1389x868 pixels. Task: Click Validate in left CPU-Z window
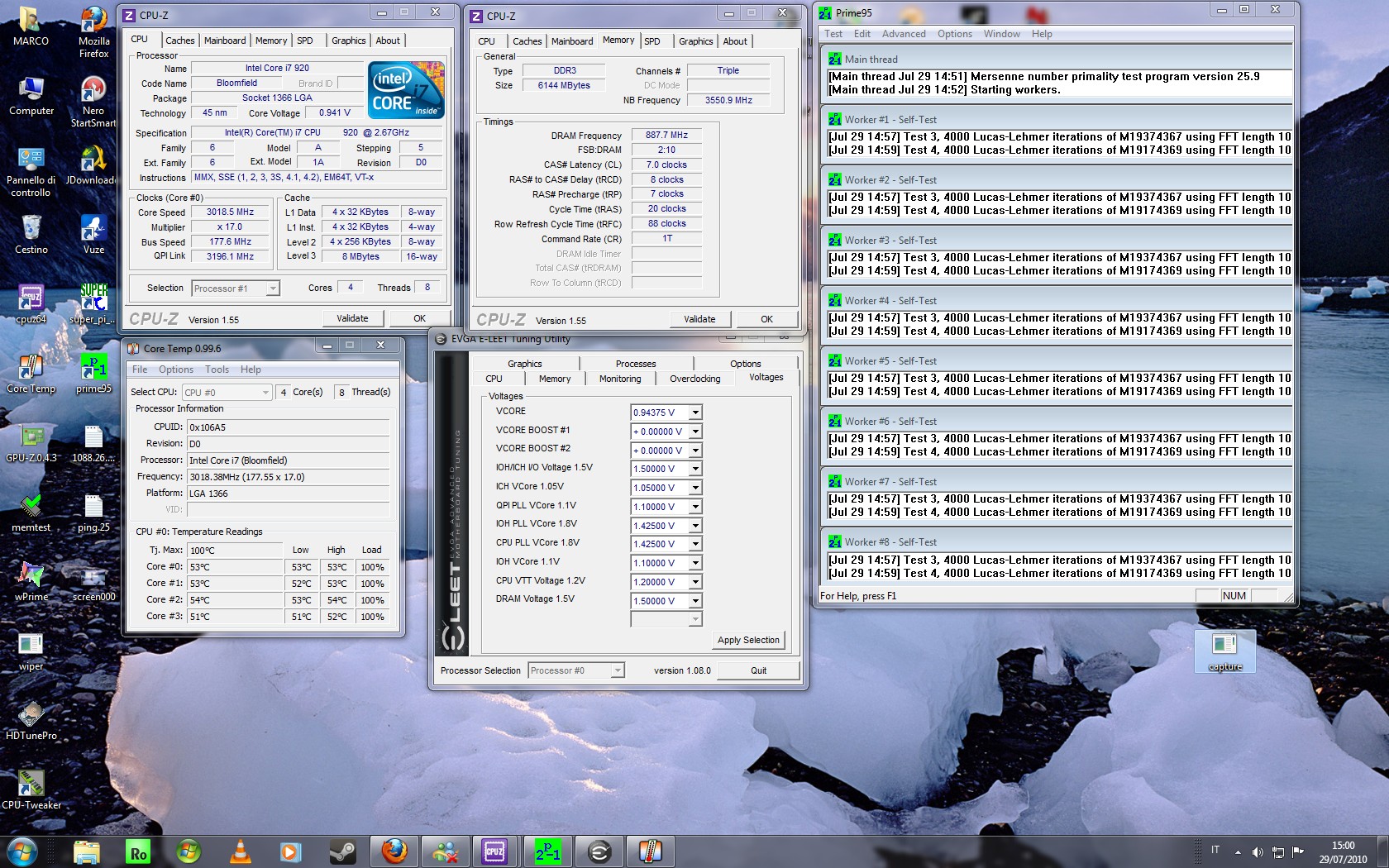pyautogui.click(x=352, y=318)
